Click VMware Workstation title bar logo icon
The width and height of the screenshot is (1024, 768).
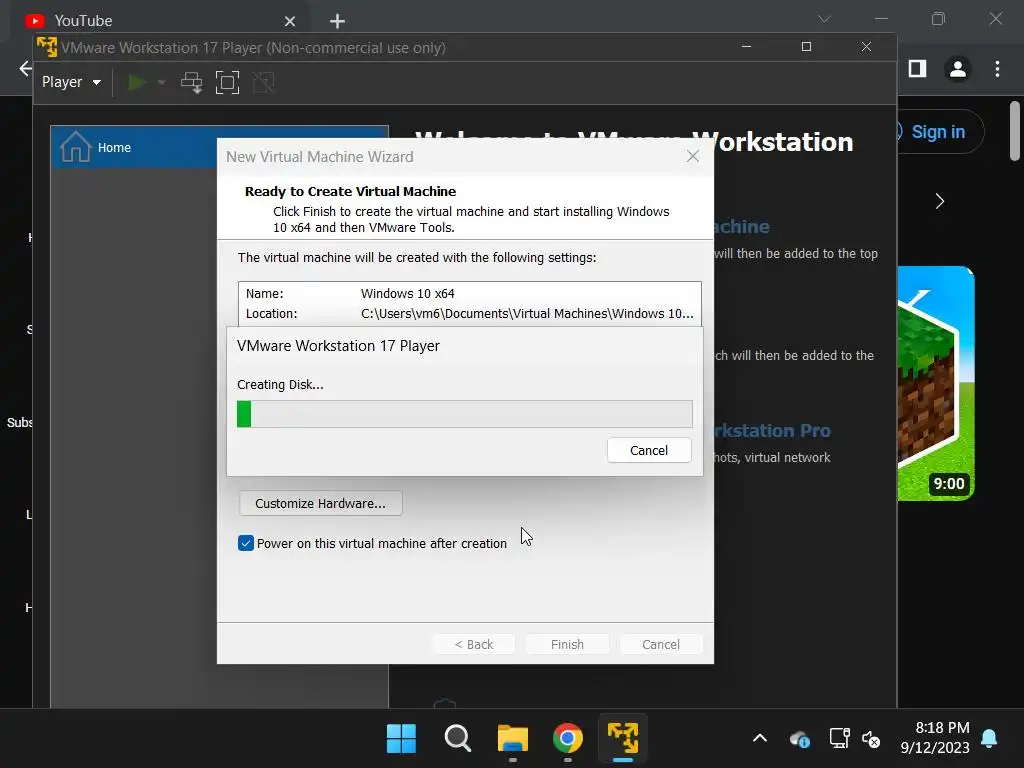[x=46, y=47]
